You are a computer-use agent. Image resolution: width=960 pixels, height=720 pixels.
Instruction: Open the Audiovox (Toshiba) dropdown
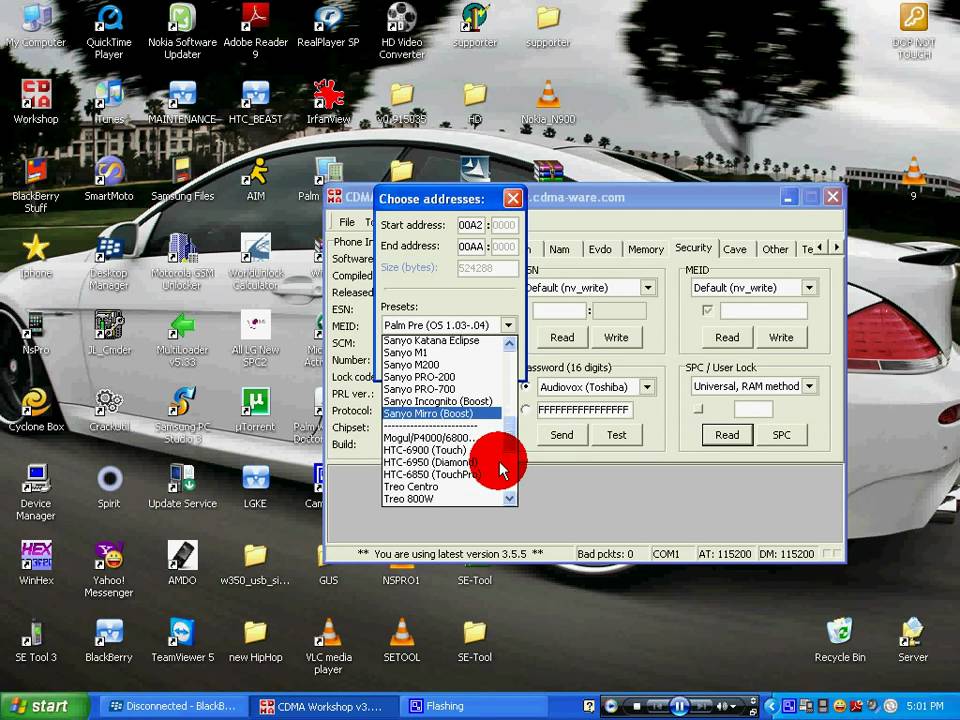point(647,387)
